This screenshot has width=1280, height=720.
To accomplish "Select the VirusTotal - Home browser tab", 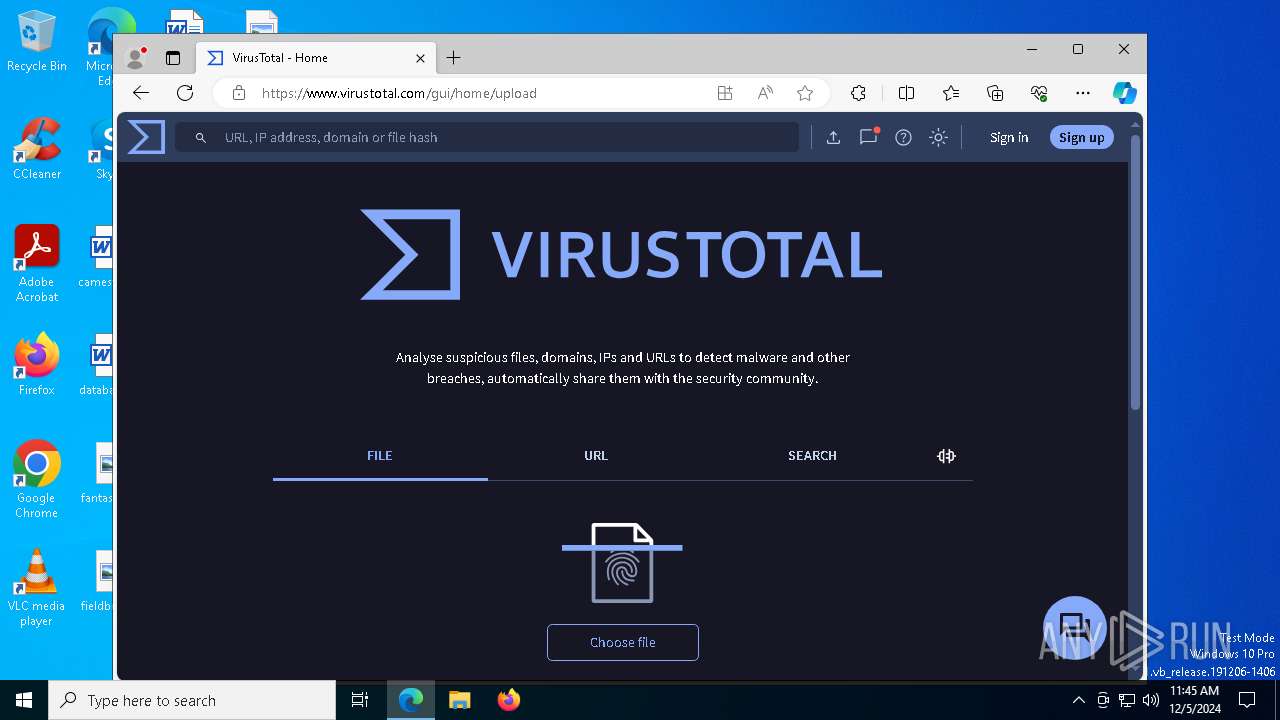I will click(x=316, y=58).
